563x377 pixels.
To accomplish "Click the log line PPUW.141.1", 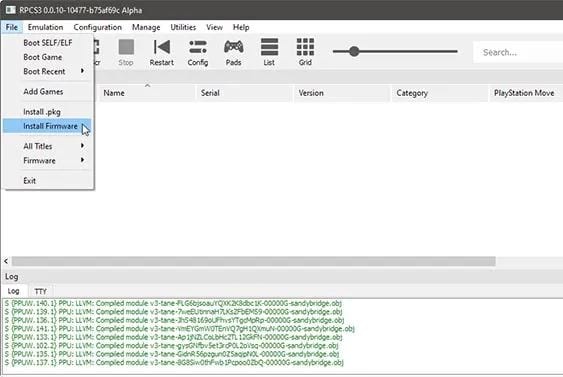I will 180,329.
